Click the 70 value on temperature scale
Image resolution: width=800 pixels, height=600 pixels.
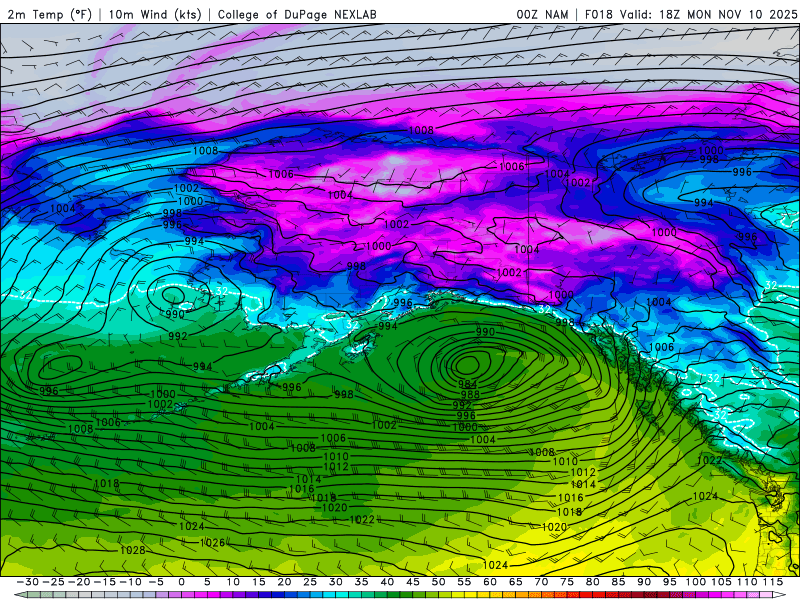click(x=541, y=582)
